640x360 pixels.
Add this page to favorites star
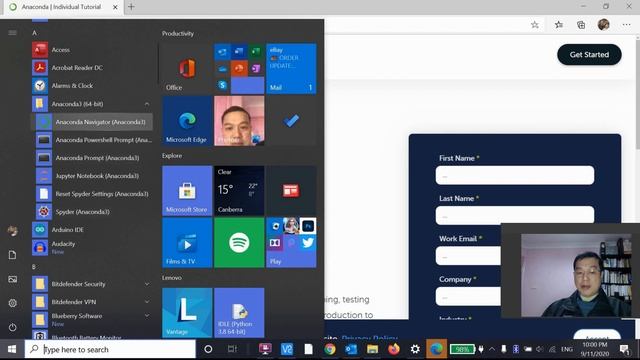click(535, 25)
